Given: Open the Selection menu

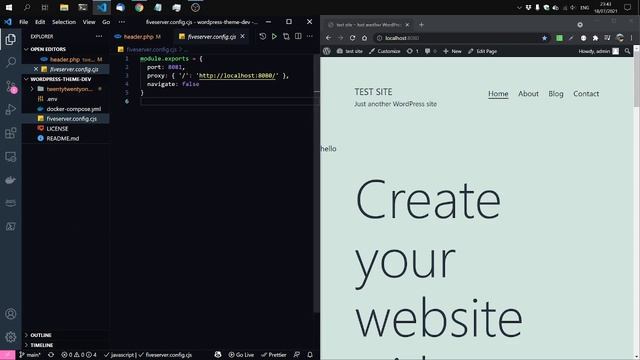Looking at the screenshot, I should pos(64,22).
